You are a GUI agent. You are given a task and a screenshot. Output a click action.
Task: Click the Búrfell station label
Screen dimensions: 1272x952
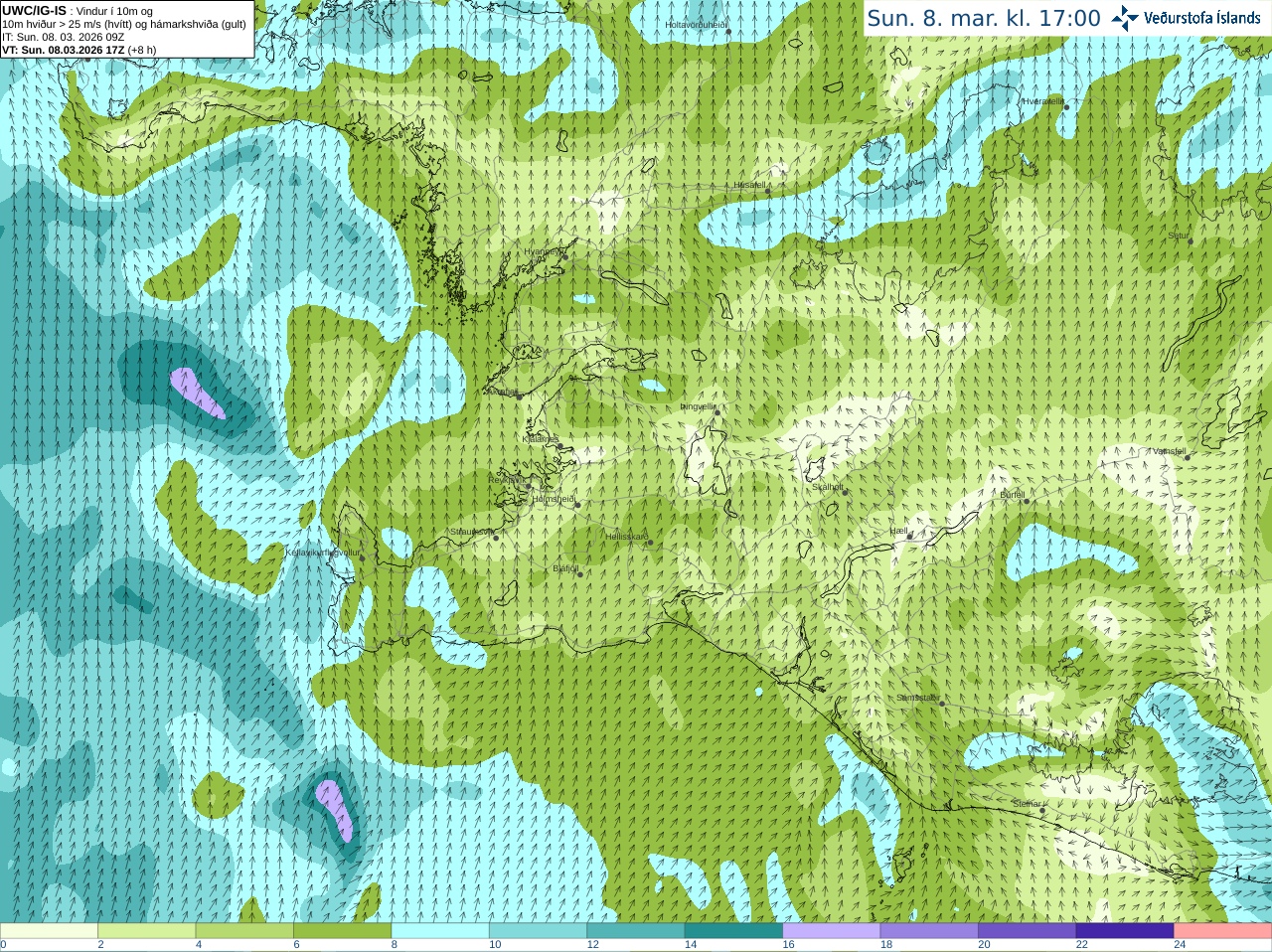(x=1013, y=495)
